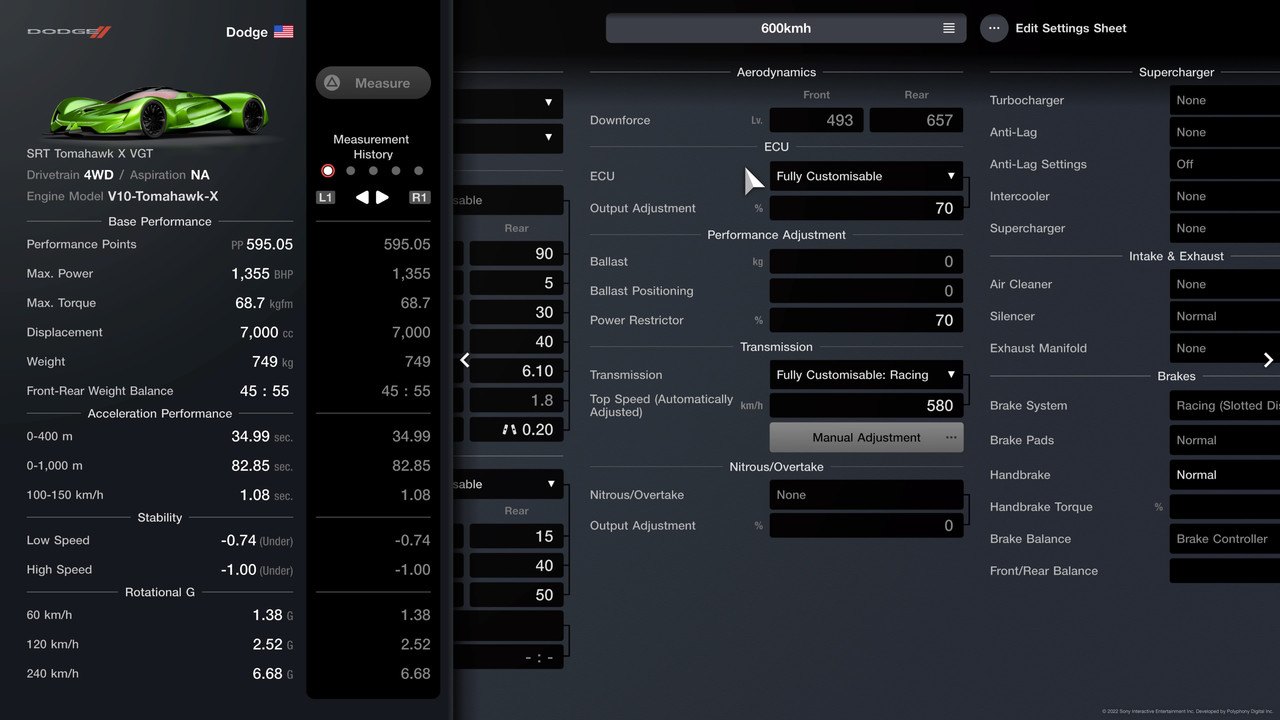Open the Brake Pads option field
The image size is (1280, 720).
click(1225, 440)
